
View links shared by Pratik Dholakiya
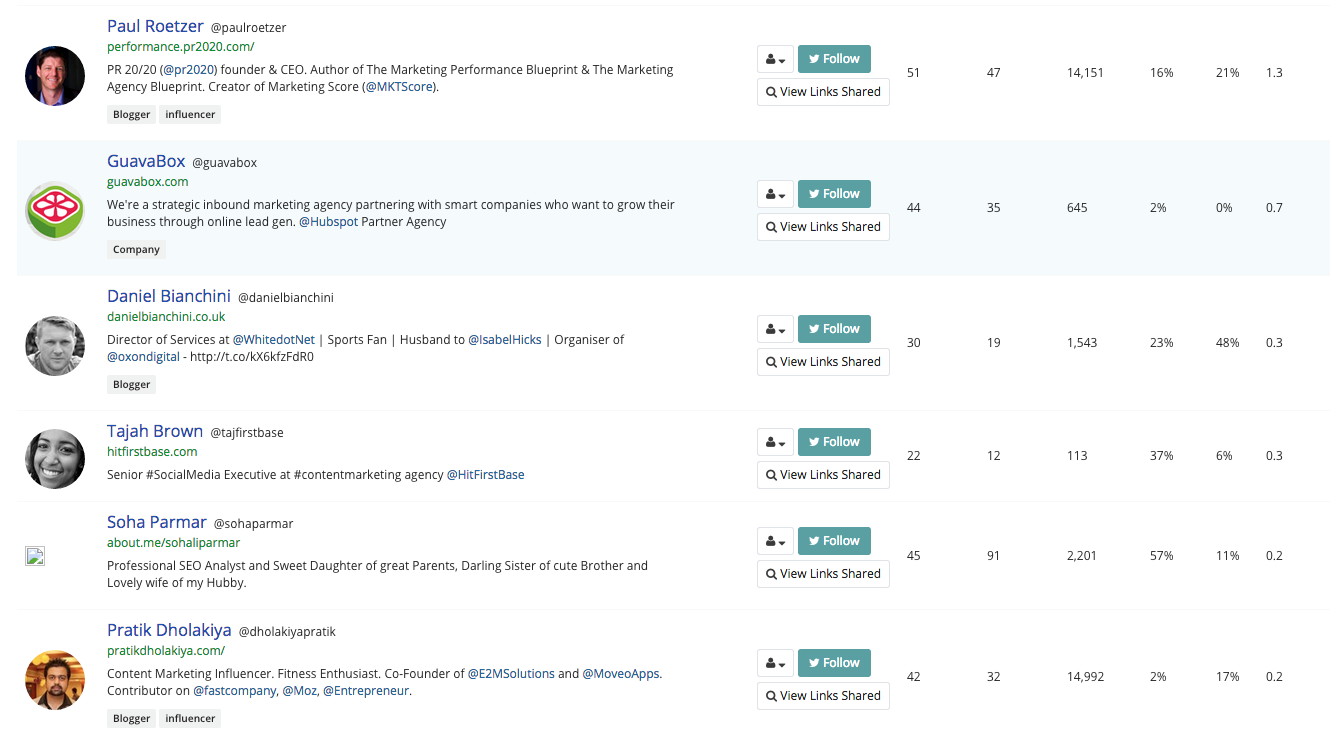coord(823,696)
